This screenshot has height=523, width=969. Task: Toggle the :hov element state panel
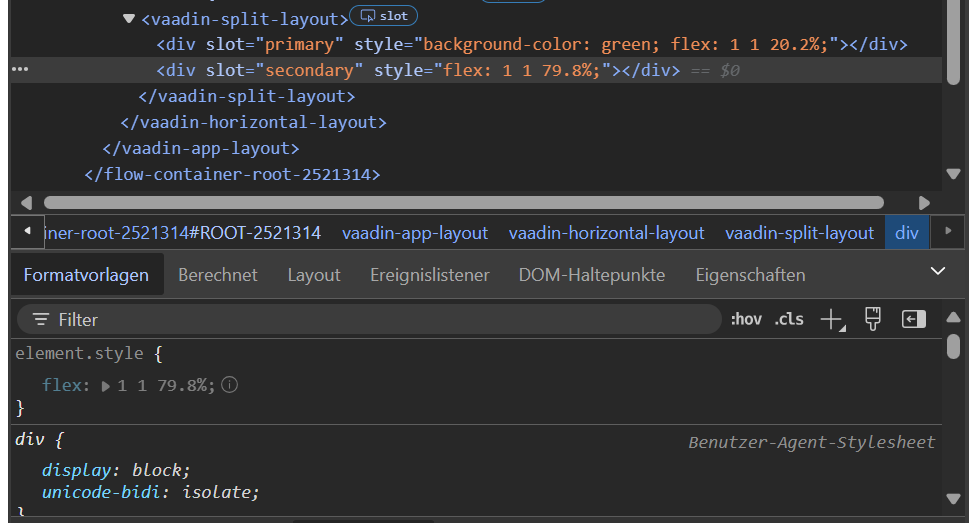pos(746,320)
